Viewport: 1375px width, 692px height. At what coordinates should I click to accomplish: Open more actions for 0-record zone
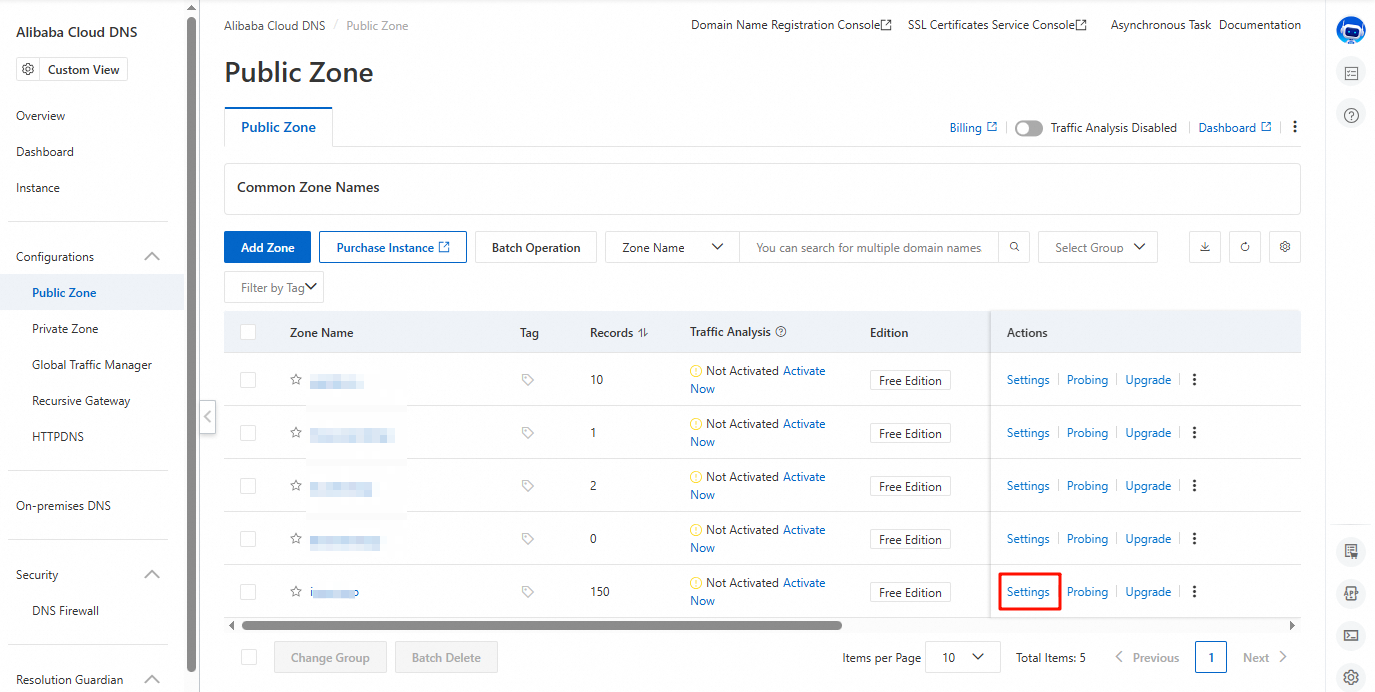click(x=1194, y=539)
